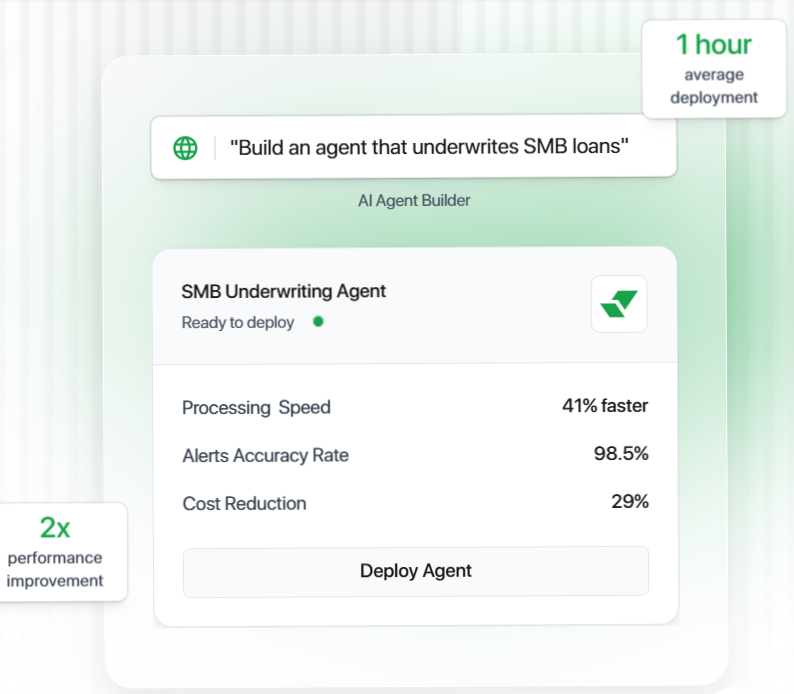794x694 pixels.
Task: Select the AI Agent Builder caption
Action: [x=414, y=200]
